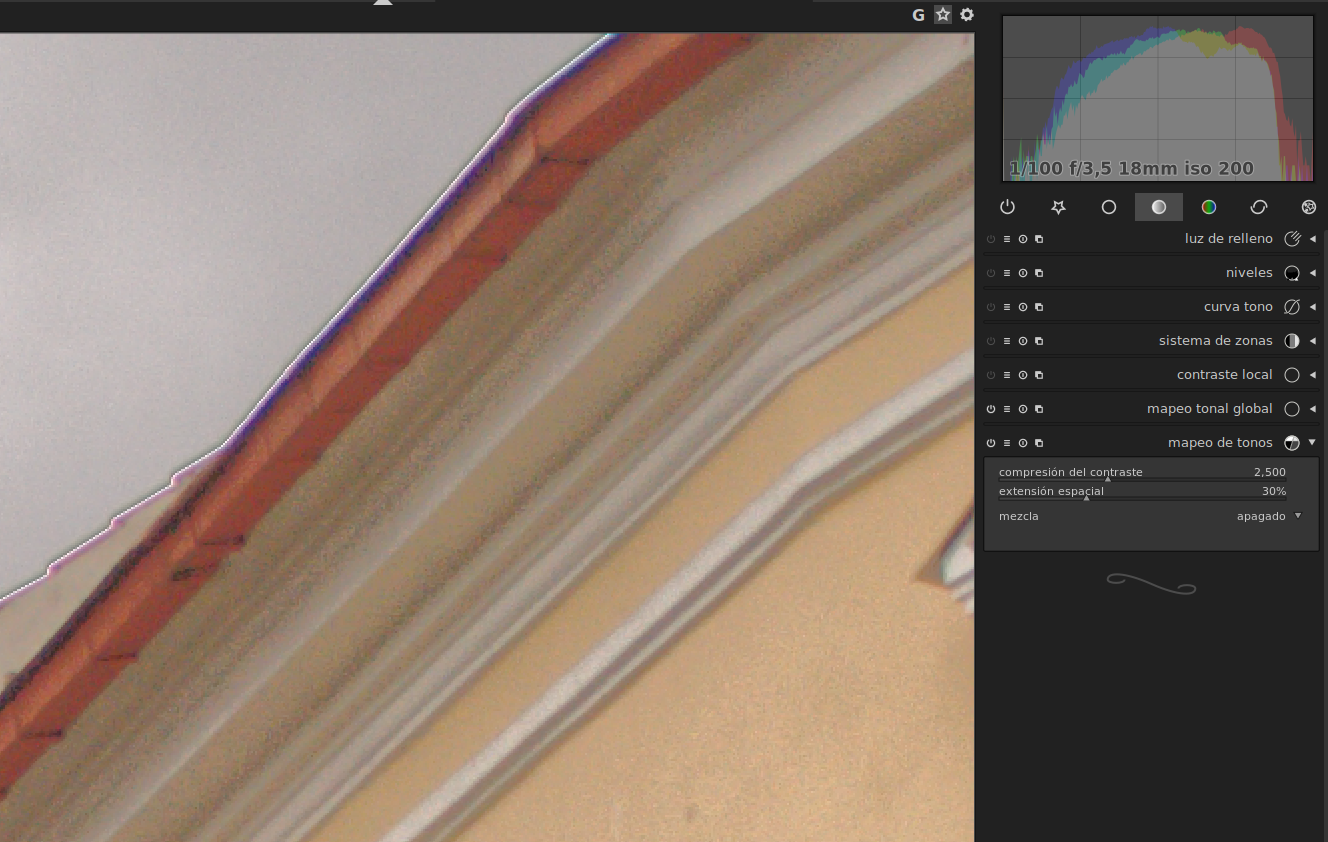This screenshot has height=842, width=1328.
Task: Enable the contraste local module
Action: click(x=991, y=375)
